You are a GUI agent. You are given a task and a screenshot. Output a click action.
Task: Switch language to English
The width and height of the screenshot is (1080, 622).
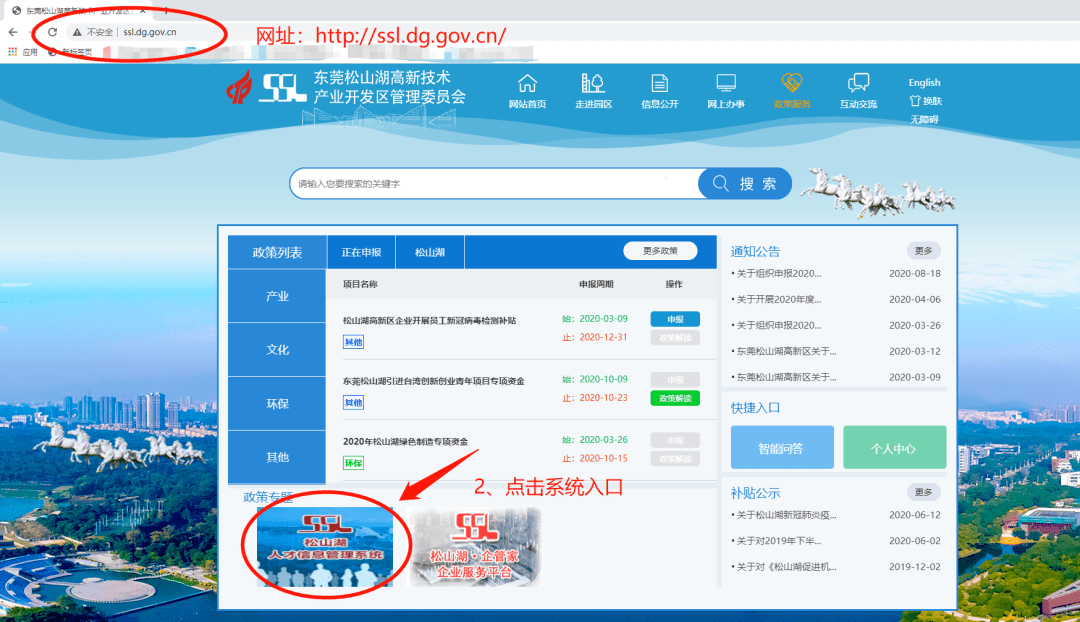pos(924,83)
